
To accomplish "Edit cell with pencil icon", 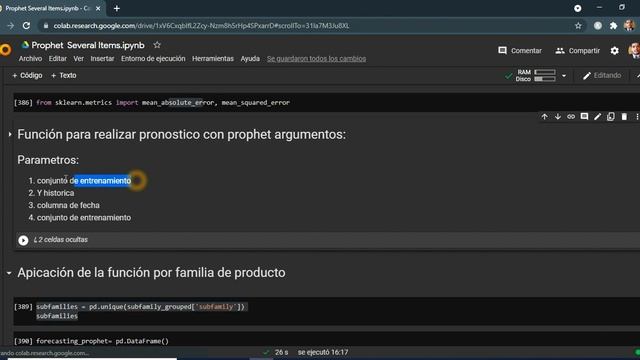I will 597,117.
